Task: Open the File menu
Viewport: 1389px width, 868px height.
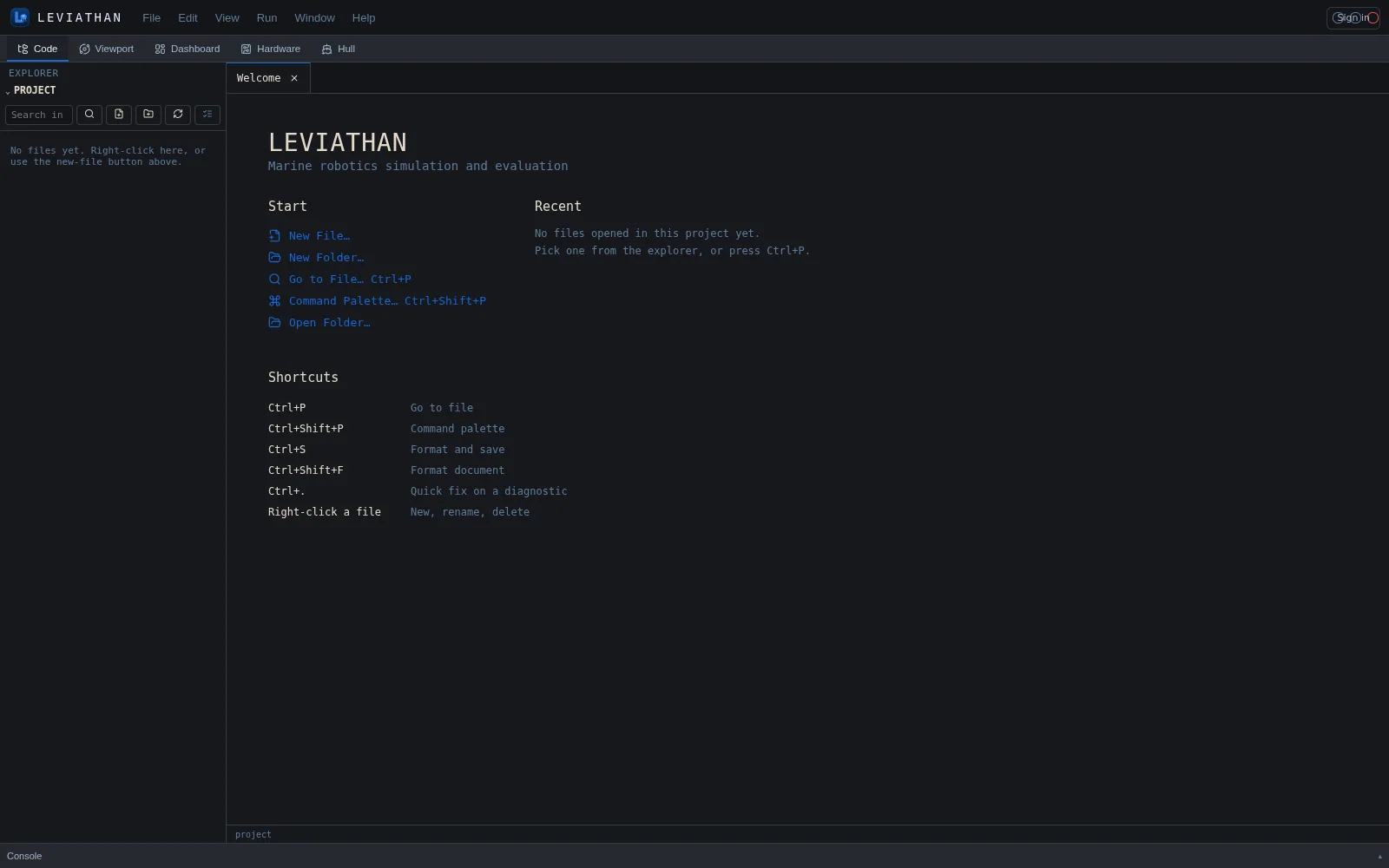Action: click(x=151, y=17)
